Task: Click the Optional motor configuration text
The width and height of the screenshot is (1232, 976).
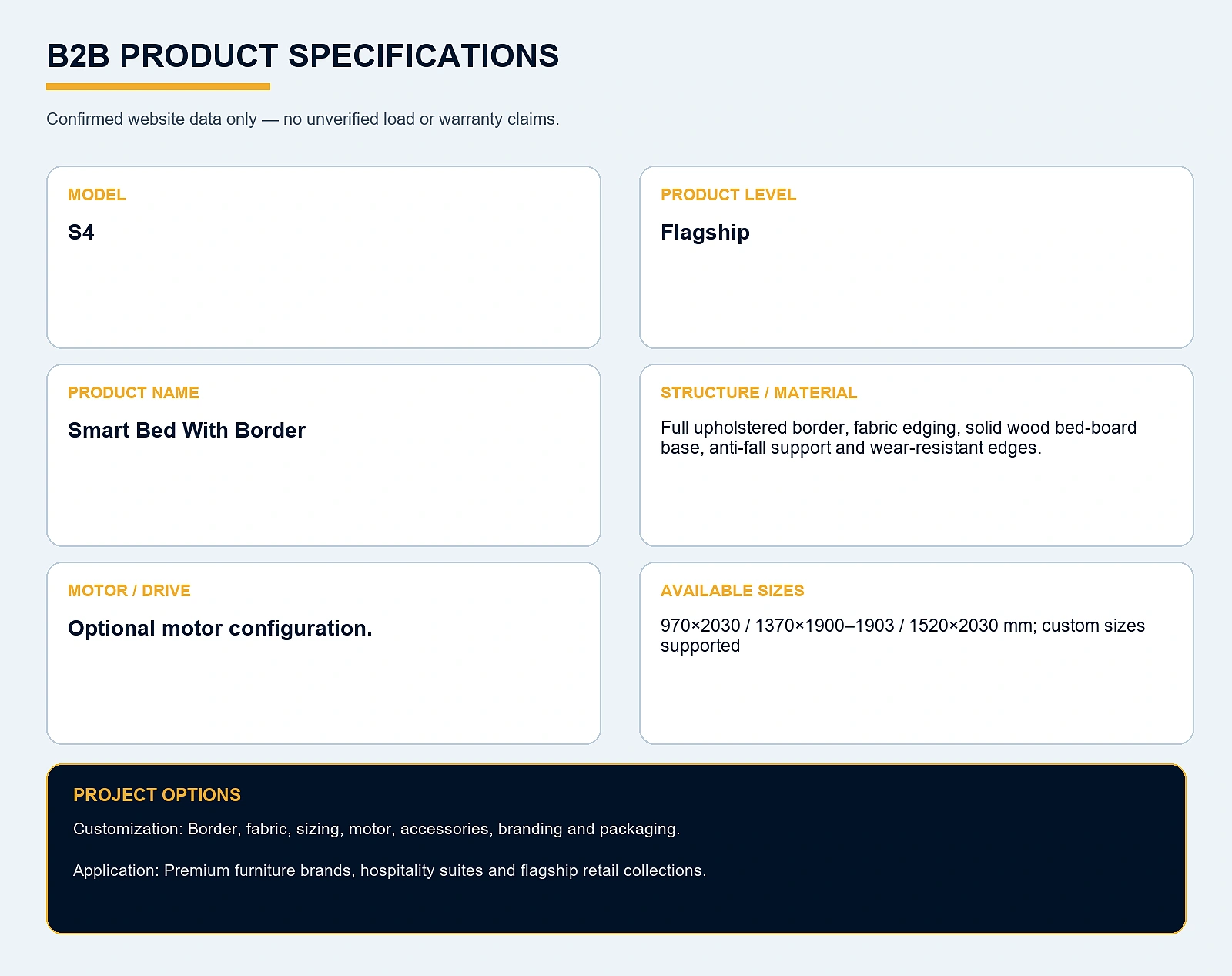Action: click(x=220, y=629)
